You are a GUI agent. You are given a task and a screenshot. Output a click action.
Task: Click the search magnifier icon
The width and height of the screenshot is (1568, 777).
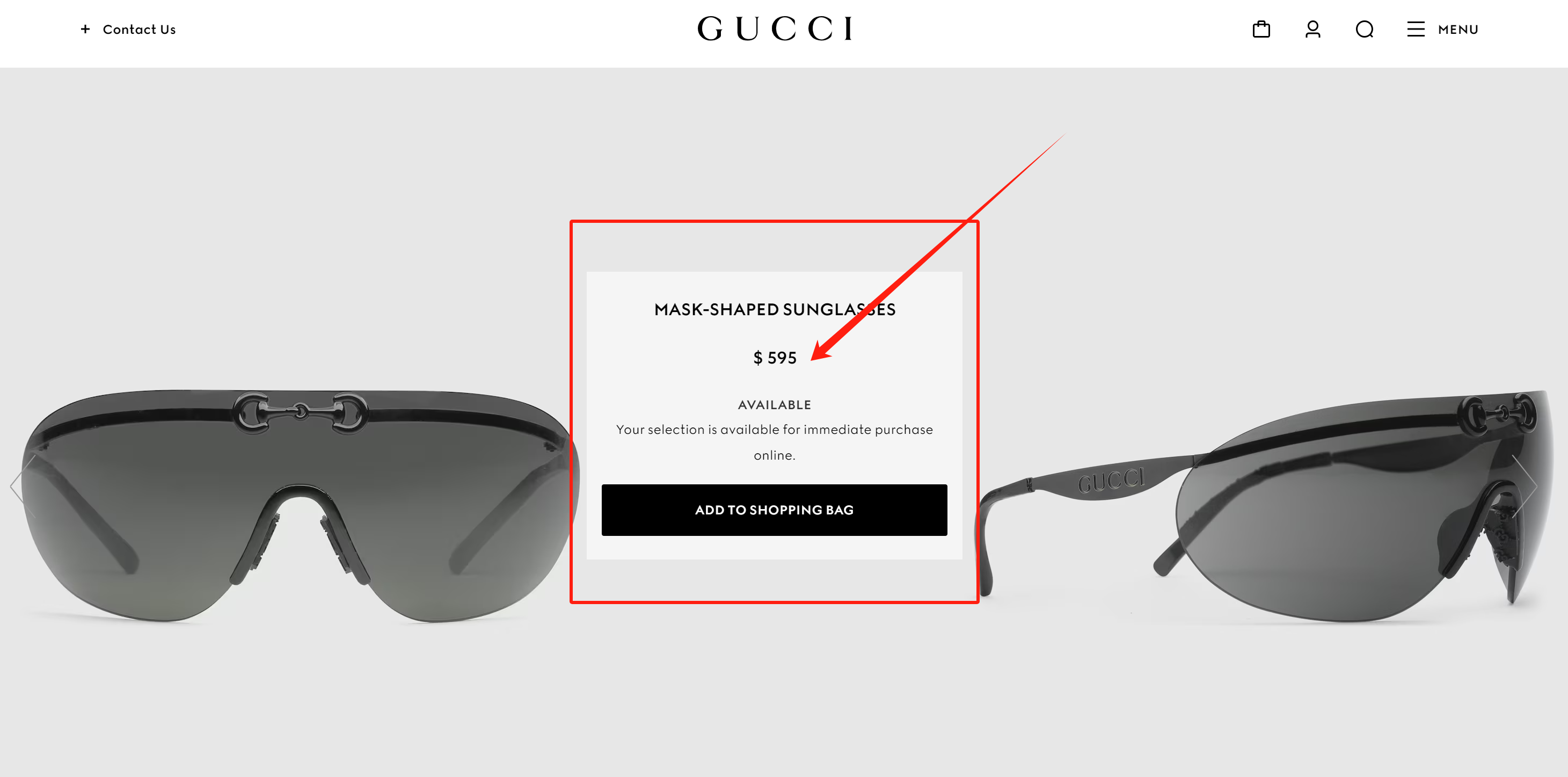(1365, 29)
